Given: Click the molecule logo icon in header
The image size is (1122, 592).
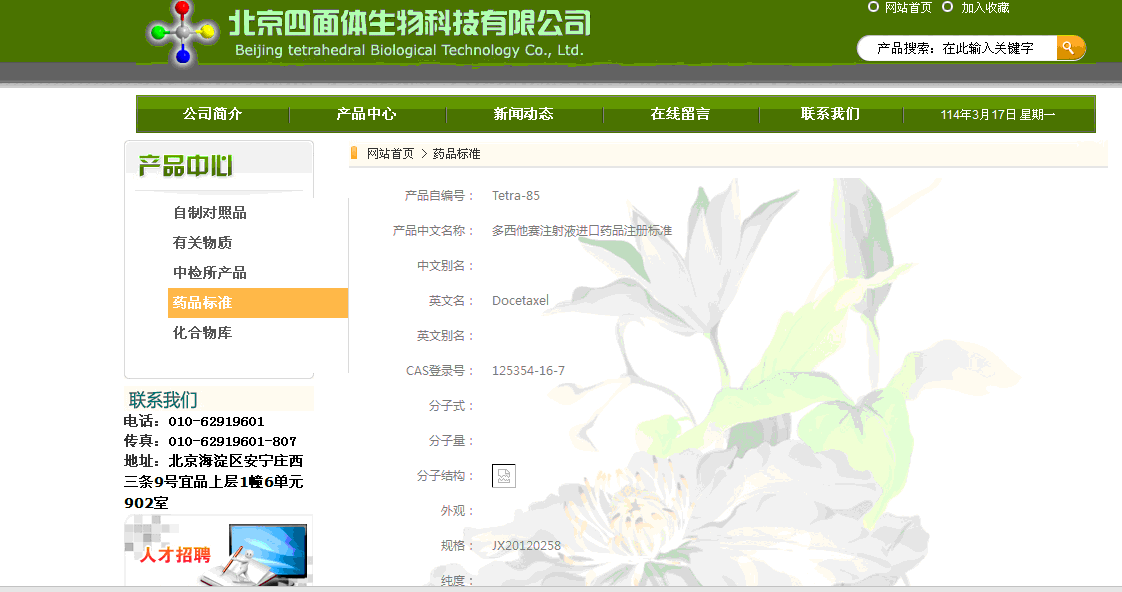Looking at the screenshot, I should pyautogui.click(x=182, y=32).
